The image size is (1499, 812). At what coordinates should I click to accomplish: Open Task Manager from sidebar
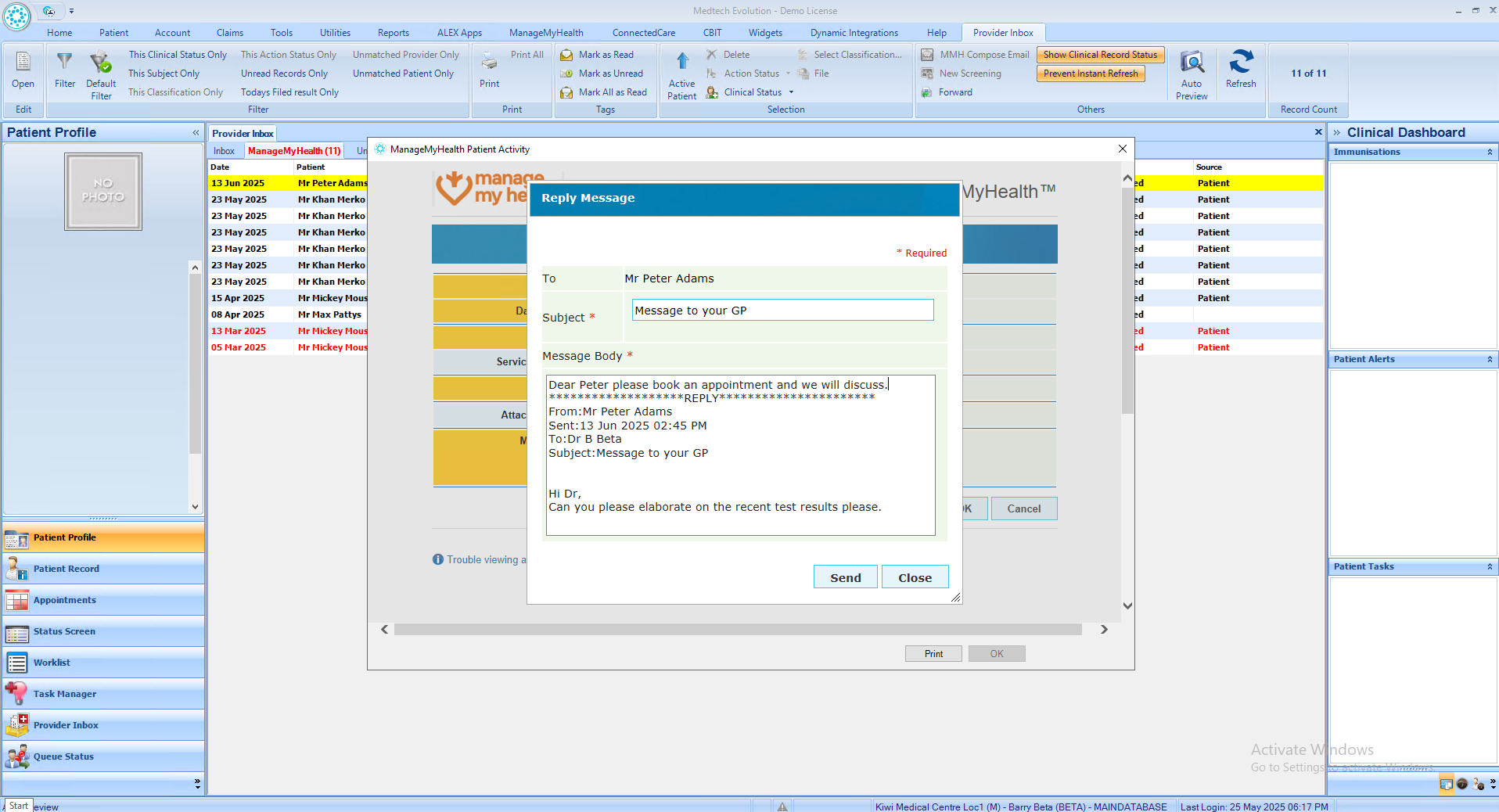(65, 694)
